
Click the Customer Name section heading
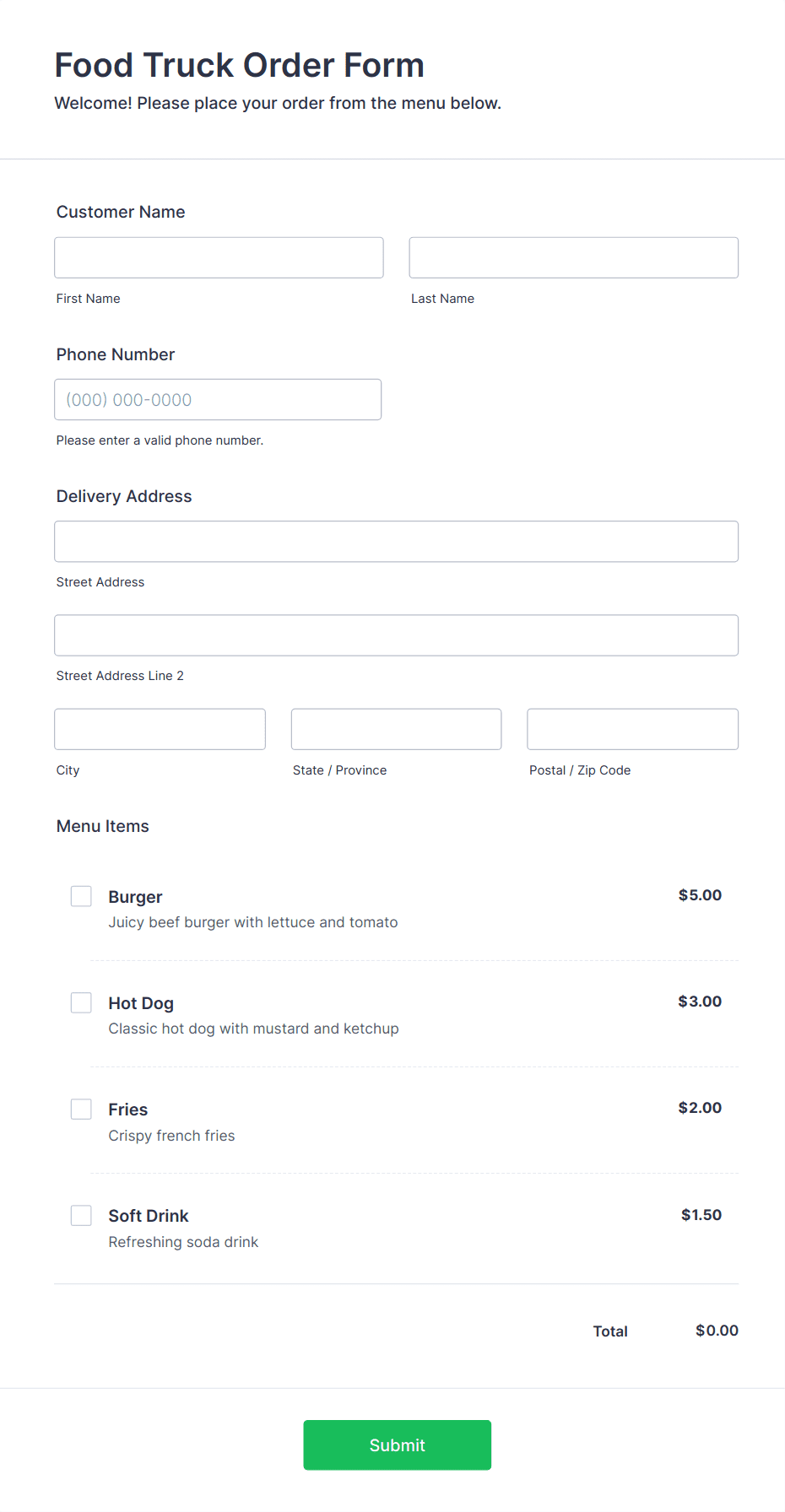tap(120, 212)
